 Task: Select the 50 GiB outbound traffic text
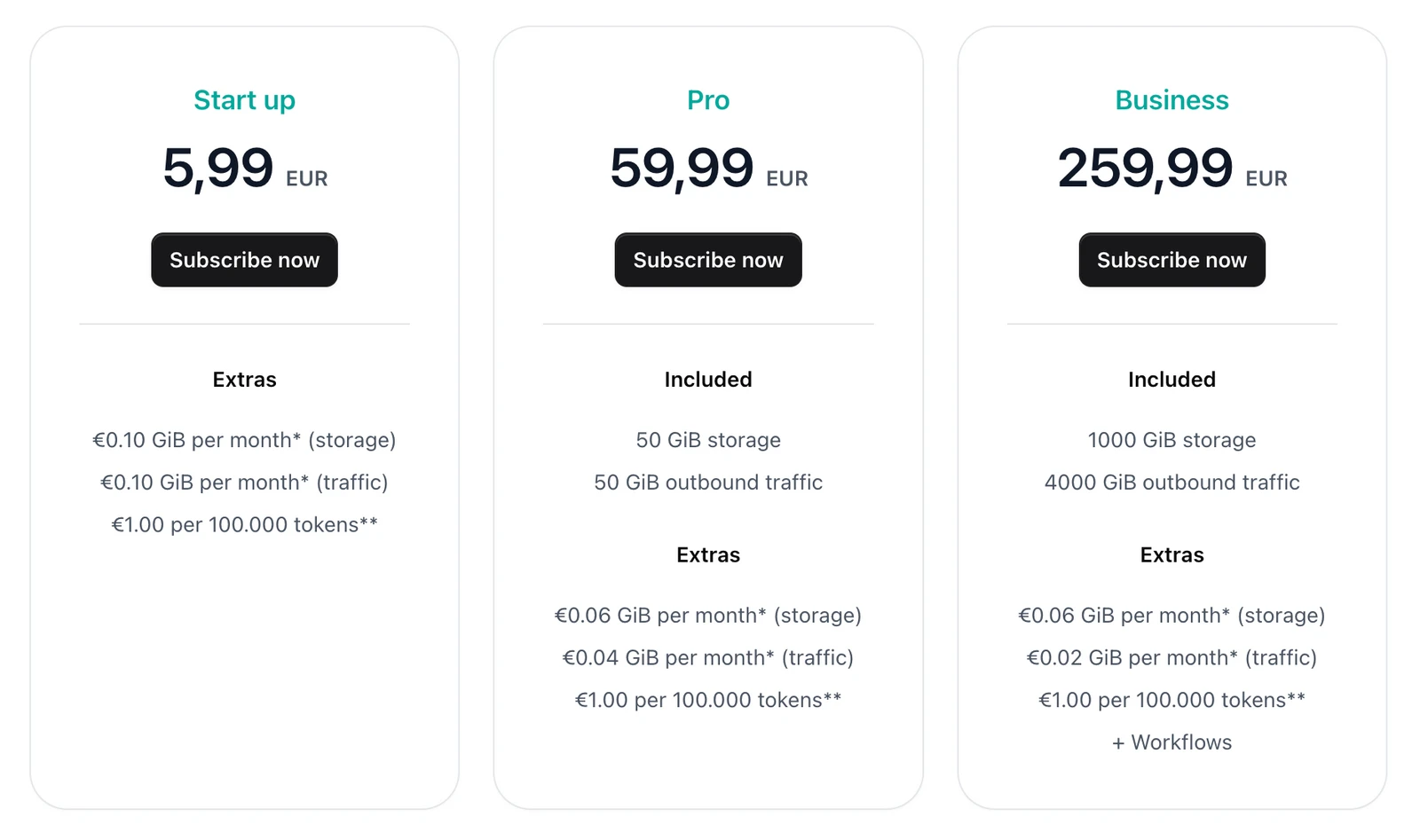point(707,483)
